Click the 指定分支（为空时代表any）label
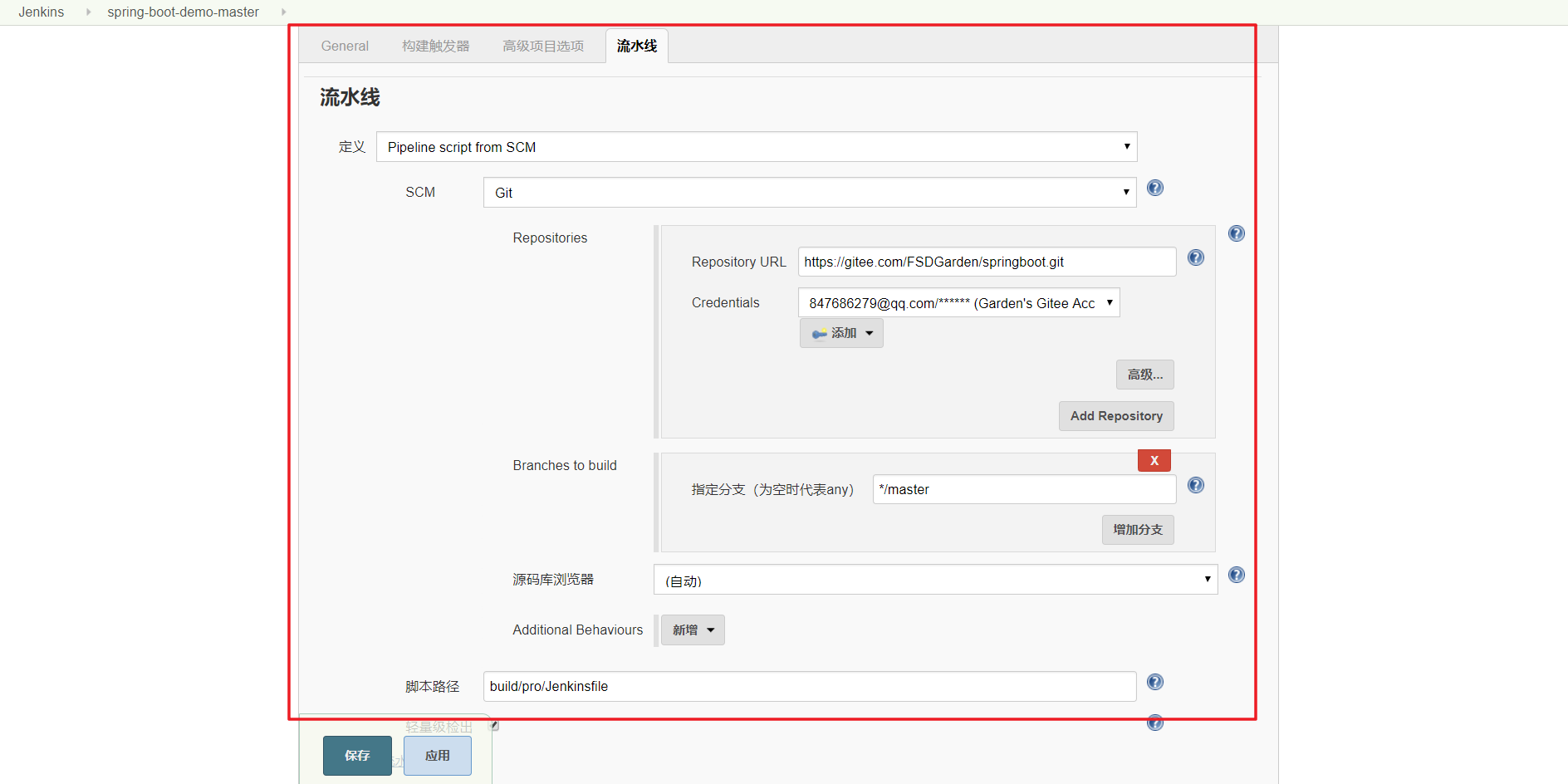1568x784 pixels. pyautogui.click(x=772, y=489)
